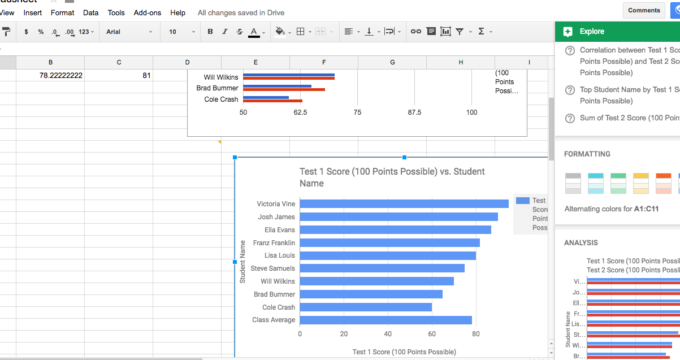
Task: Click the insert comment icon
Action: [x=431, y=31]
